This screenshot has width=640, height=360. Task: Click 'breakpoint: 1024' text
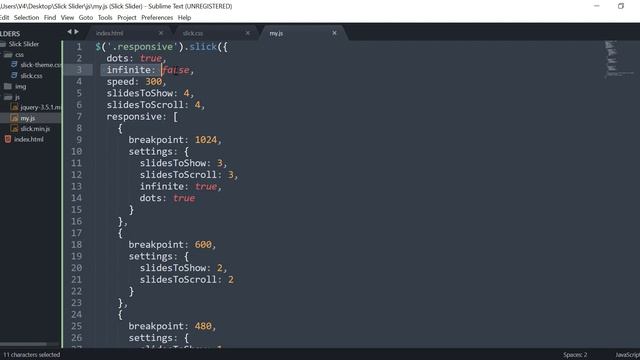[173, 140]
